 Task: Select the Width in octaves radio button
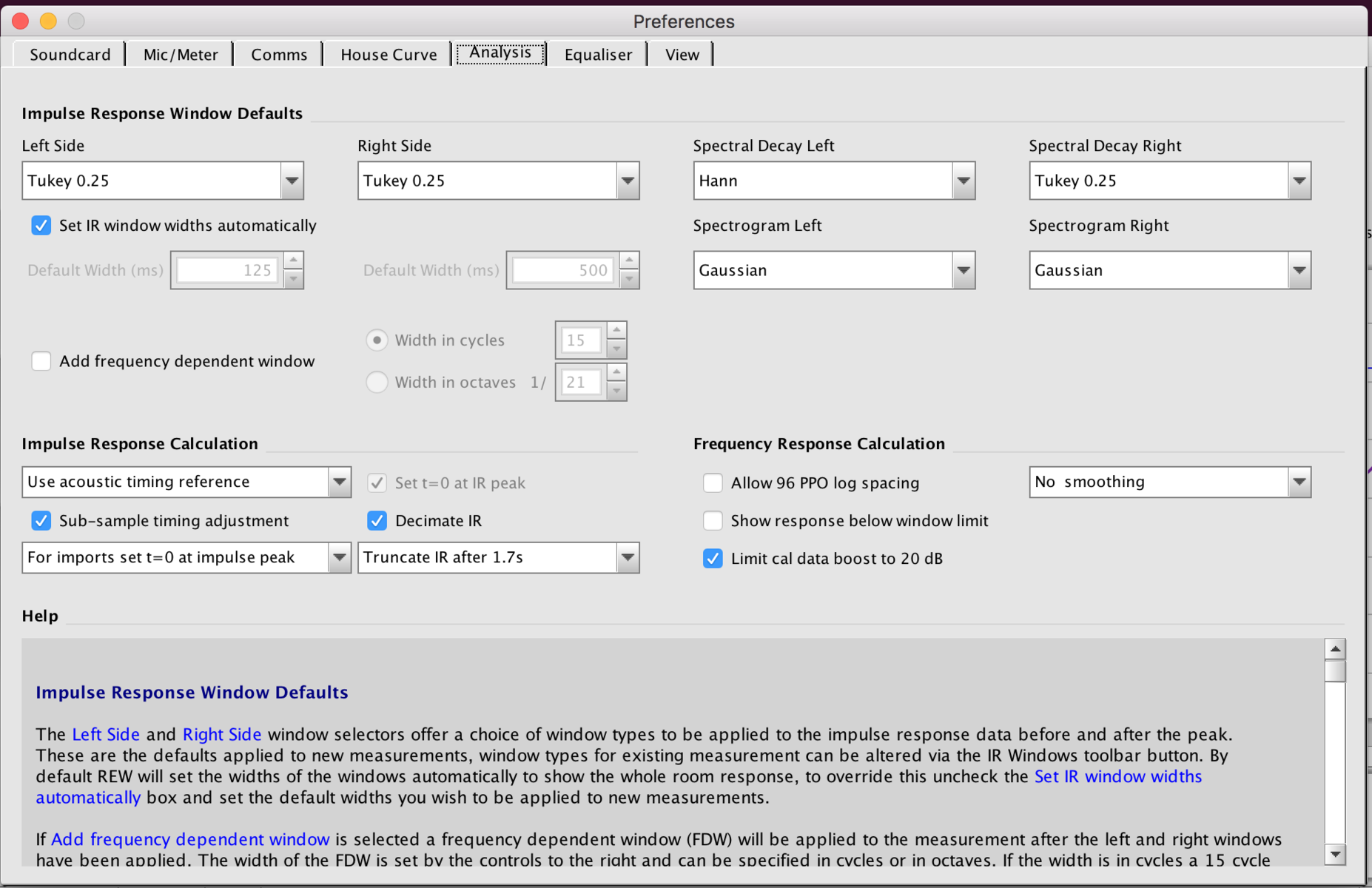coord(377,382)
